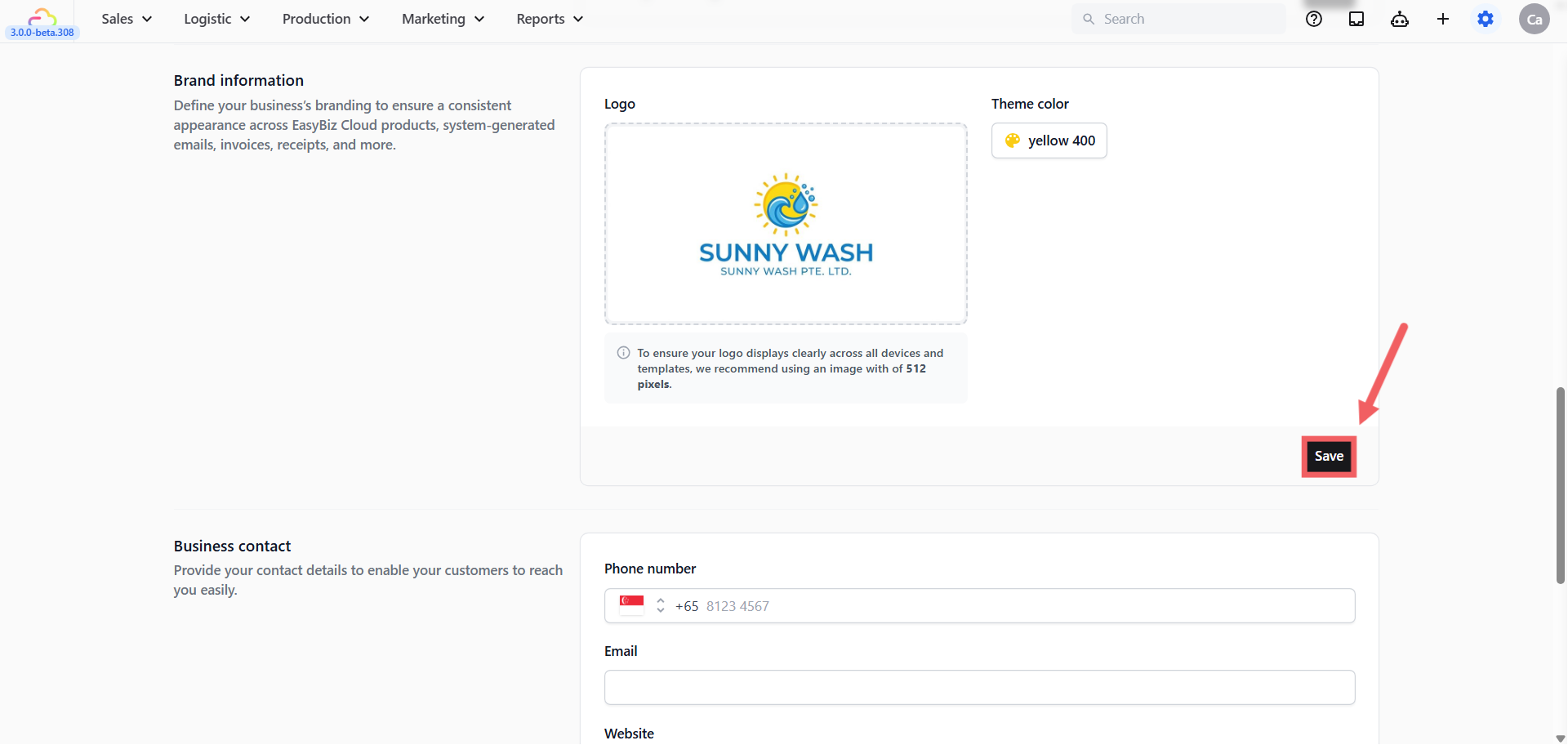Click the plus quick-create icon
Image resolution: width=1568 pixels, height=745 pixels.
[1443, 19]
